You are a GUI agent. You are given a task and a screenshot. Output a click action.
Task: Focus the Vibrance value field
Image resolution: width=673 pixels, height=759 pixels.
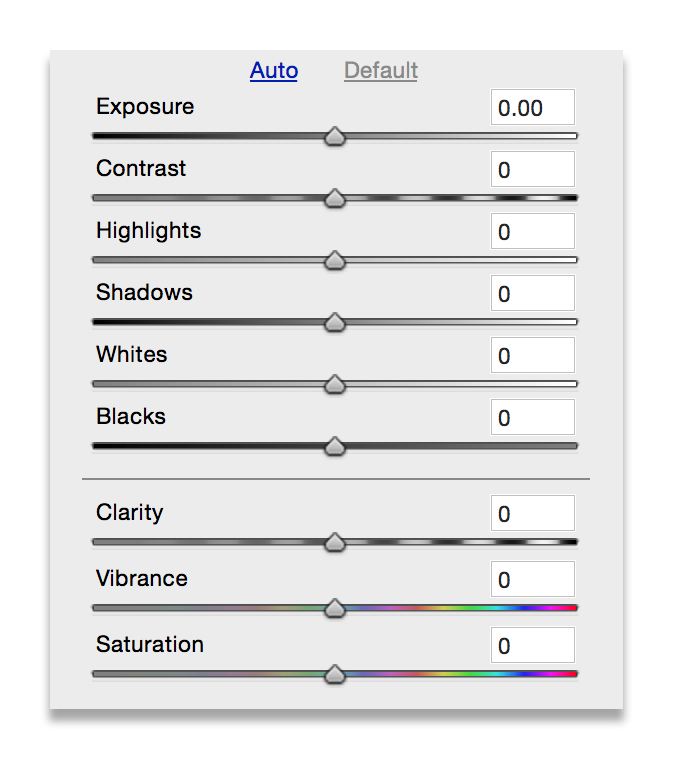click(532, 580)
